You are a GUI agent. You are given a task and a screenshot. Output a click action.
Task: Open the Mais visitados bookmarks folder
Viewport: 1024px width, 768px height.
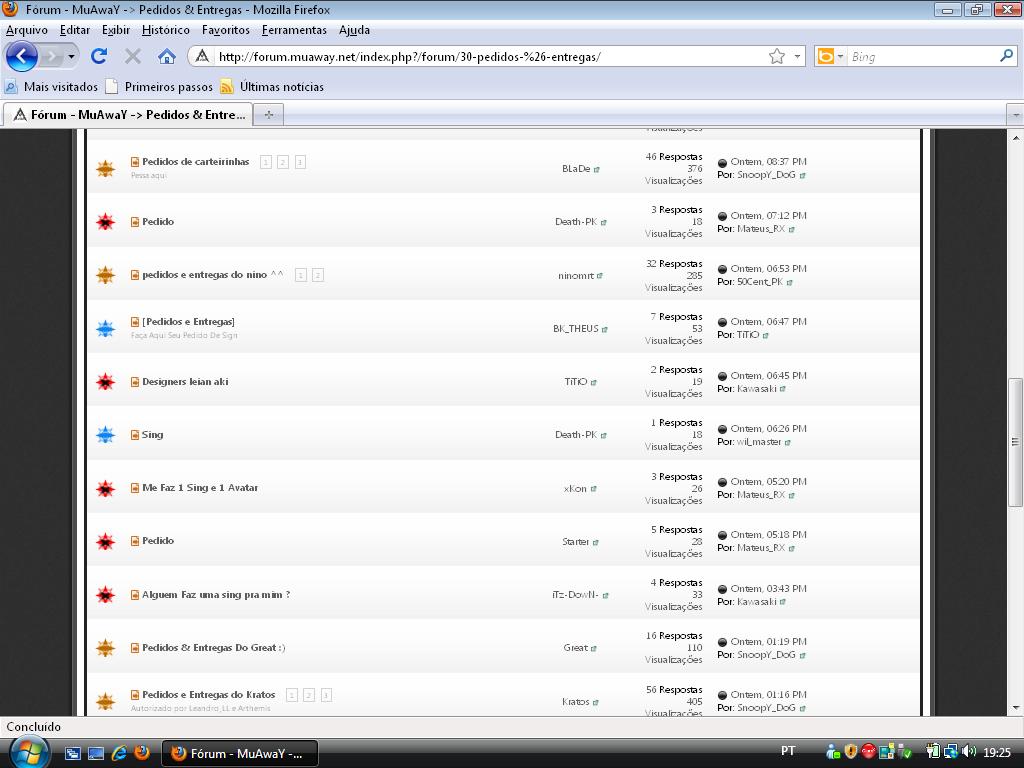pyautogui.click(x=60, y=87)
